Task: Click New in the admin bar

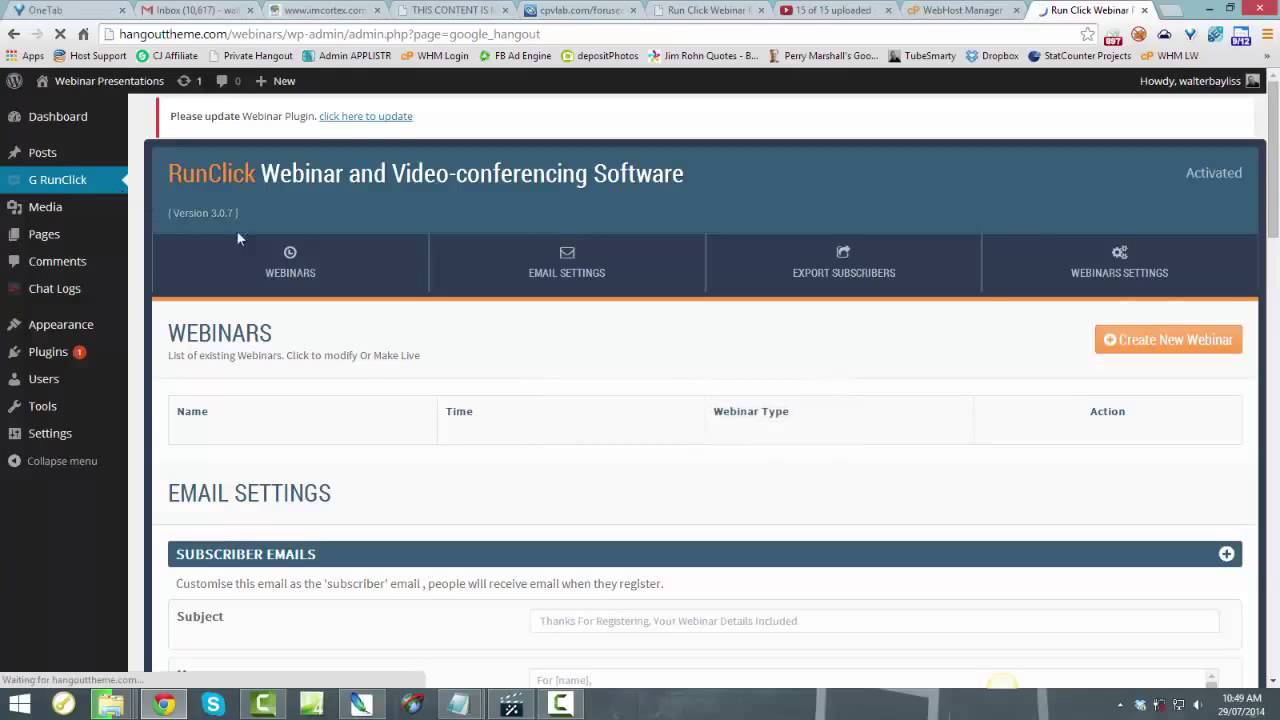Action: 275,81
